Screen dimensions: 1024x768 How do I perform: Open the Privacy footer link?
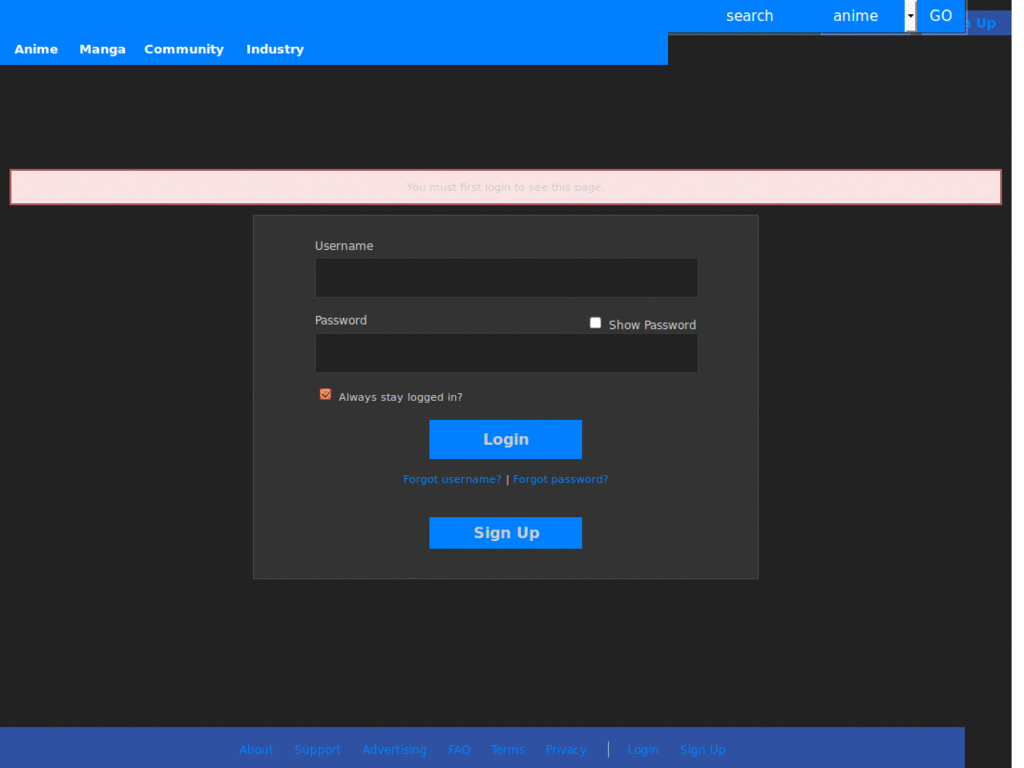(565, 749)
